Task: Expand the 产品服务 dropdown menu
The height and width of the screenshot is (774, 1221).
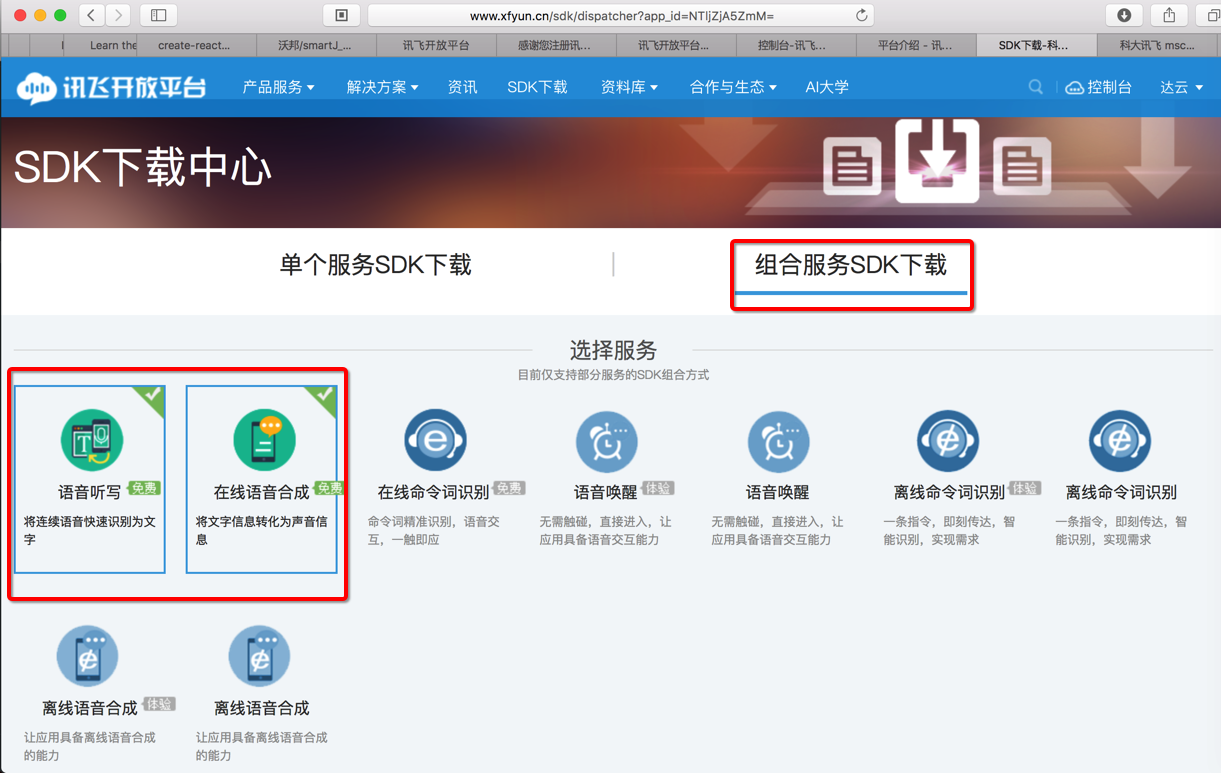Action: [278, 87]
